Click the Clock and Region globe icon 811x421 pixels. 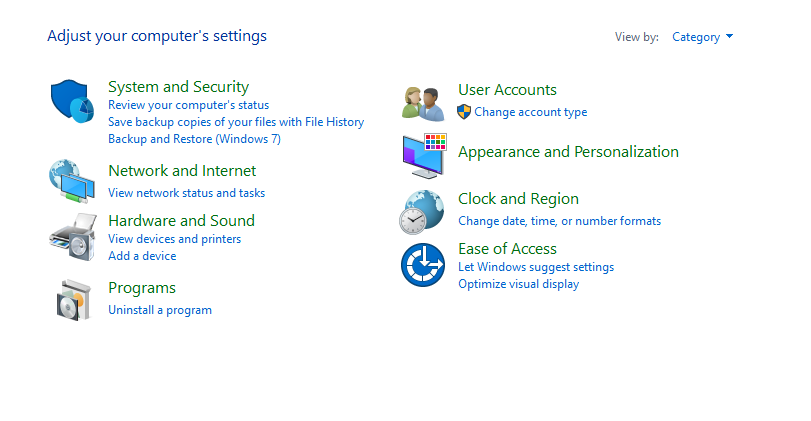[x=422, y=212]
